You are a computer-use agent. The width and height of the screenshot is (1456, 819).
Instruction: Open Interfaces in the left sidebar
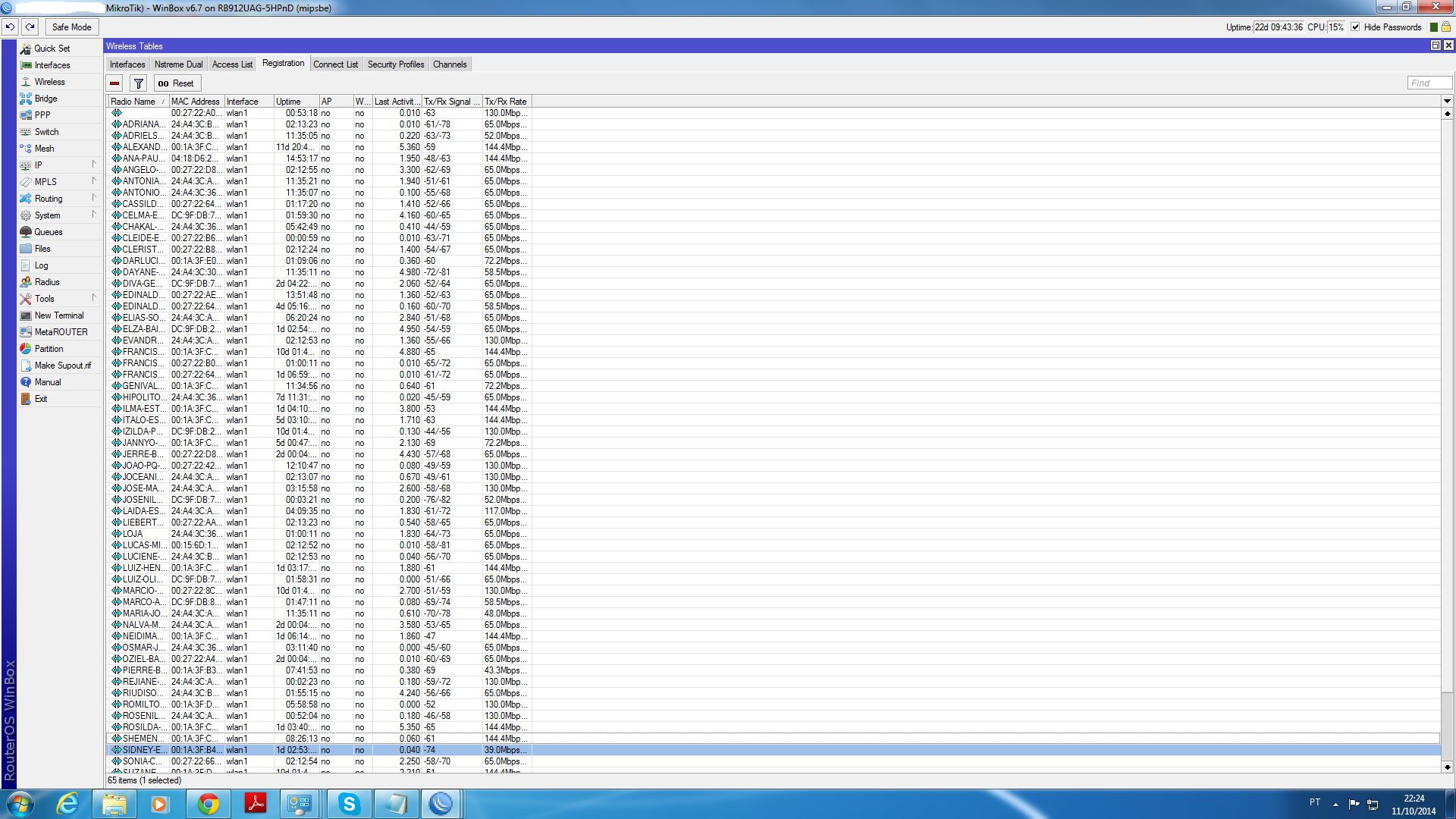coord(52,65)
